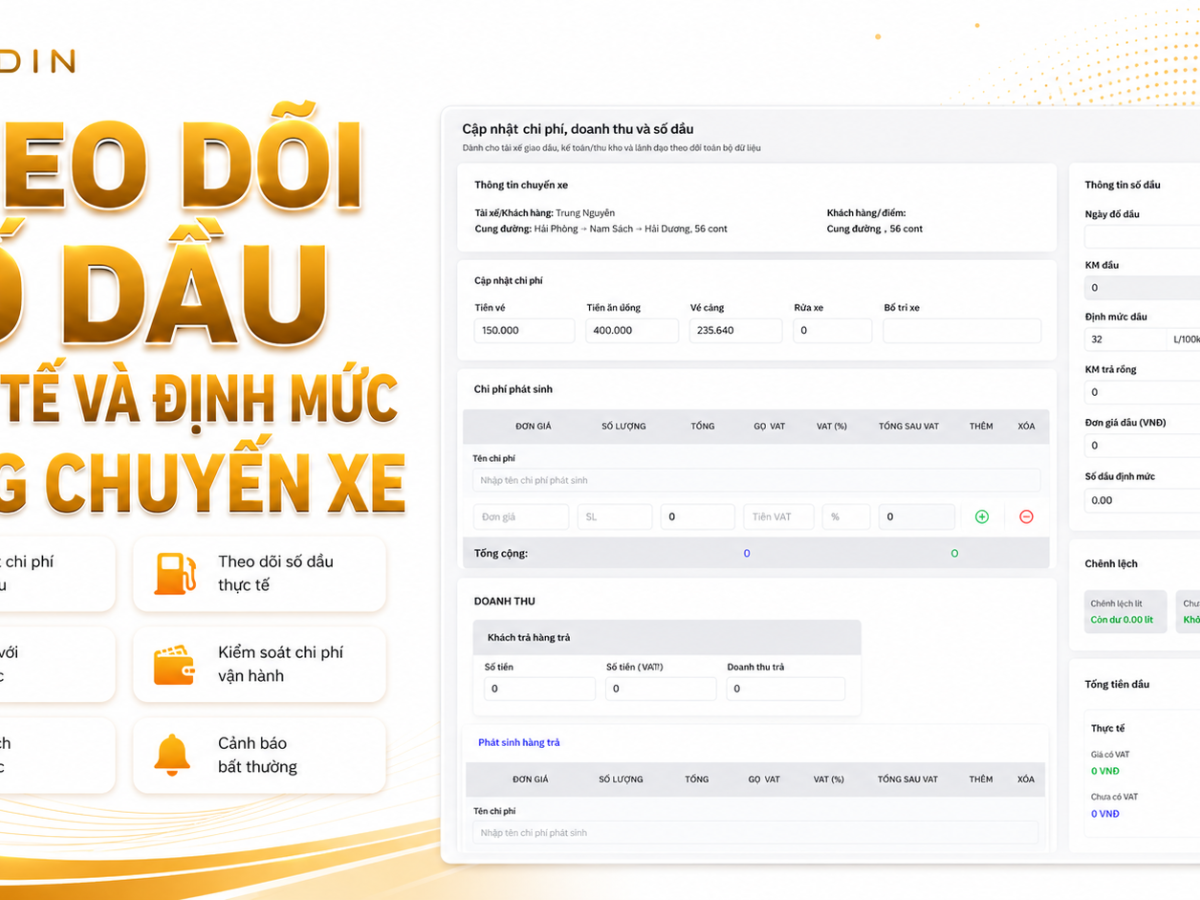Click the Tiền VAT input field

778,517
